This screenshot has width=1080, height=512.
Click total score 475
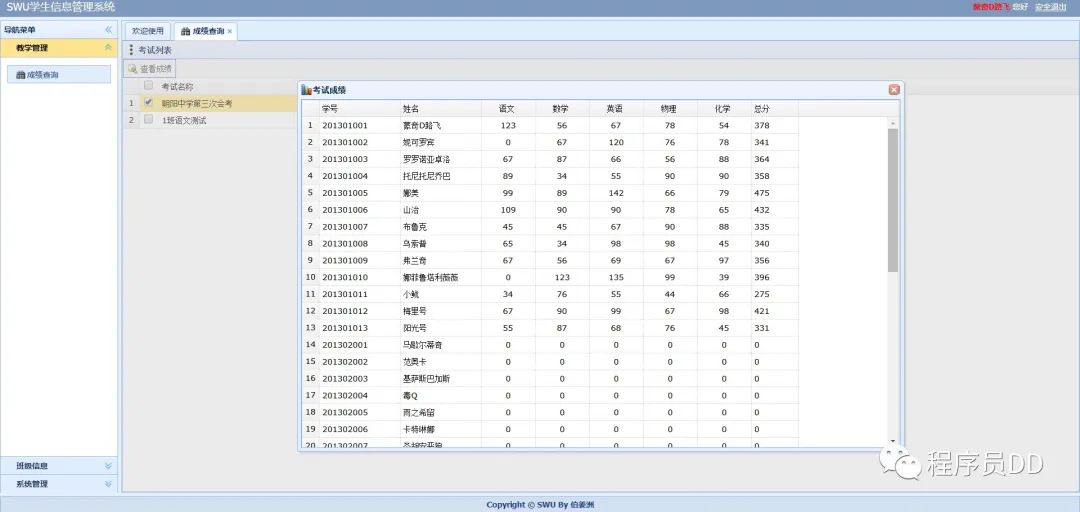click(x=762, y=193)
